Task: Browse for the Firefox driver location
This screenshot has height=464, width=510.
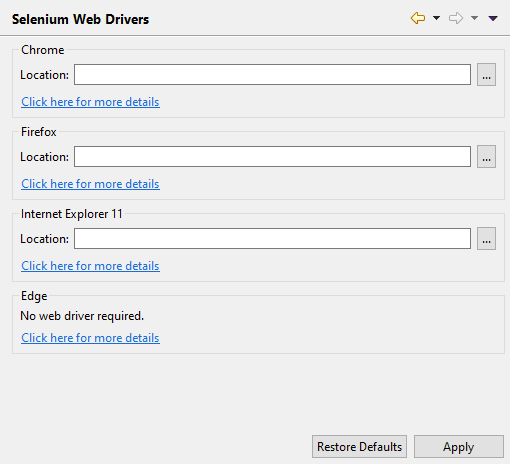Action: tap(486, 157)
